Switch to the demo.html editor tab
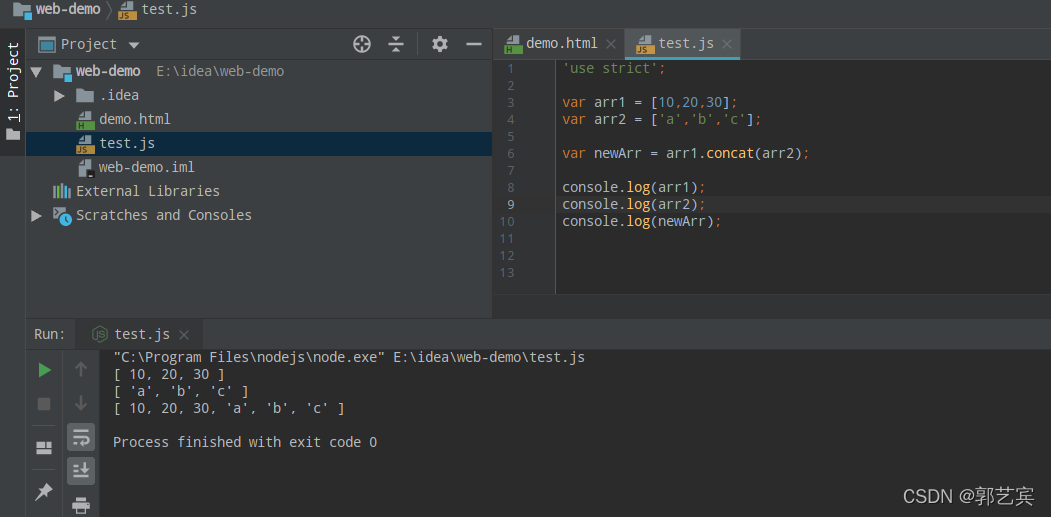The image size is (1051, 517). click(562, 44)
